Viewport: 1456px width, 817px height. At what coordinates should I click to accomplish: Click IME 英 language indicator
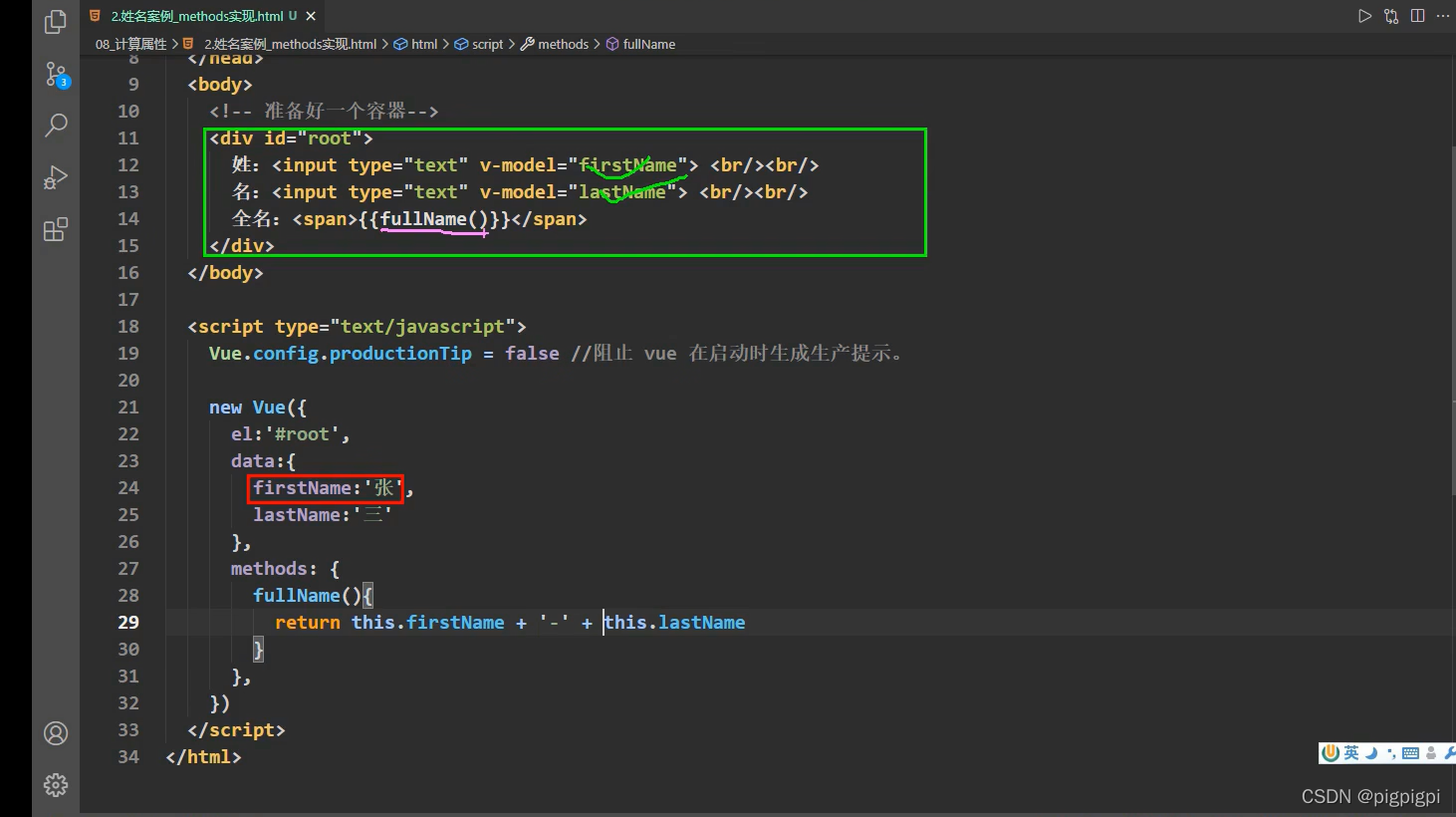[x=1350, y=752]
